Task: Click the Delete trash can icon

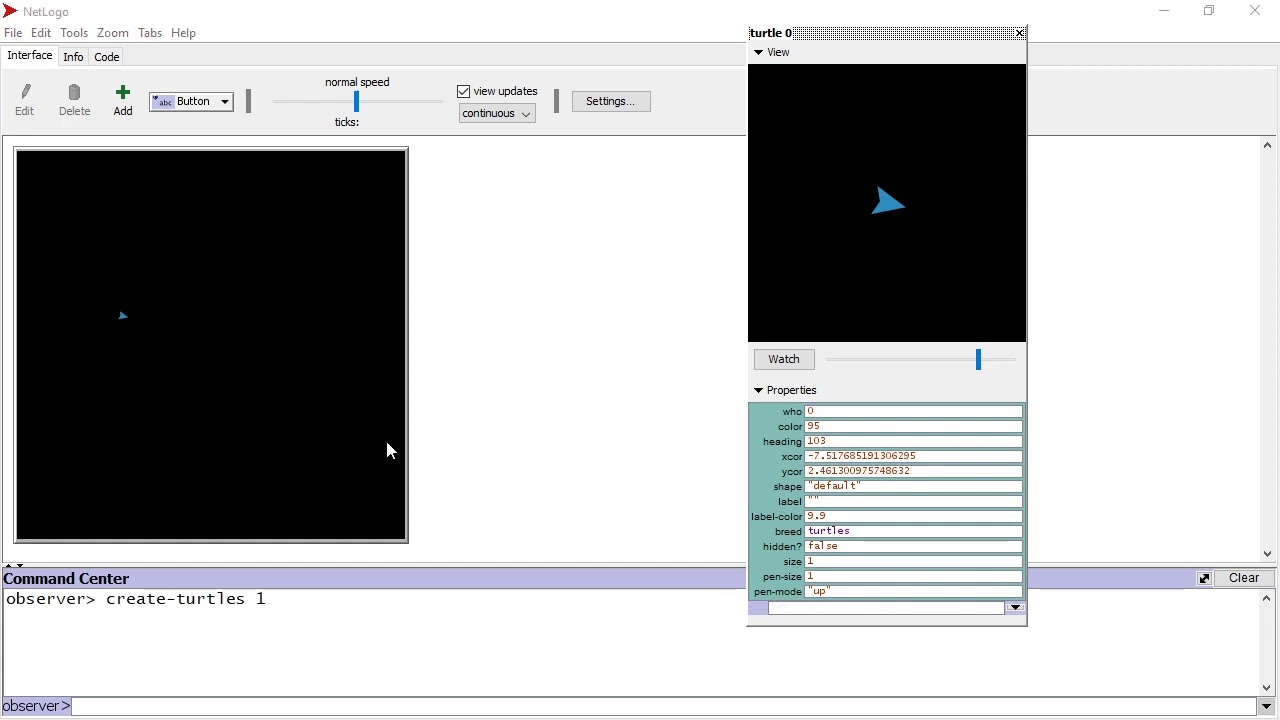Action: coord(74,93)
